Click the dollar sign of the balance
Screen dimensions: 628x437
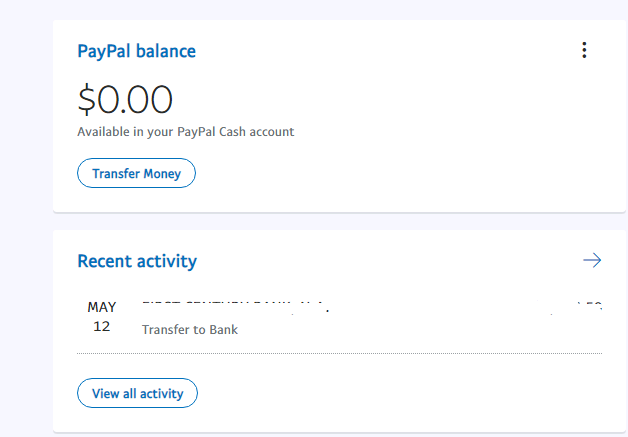tap(87, 100)
